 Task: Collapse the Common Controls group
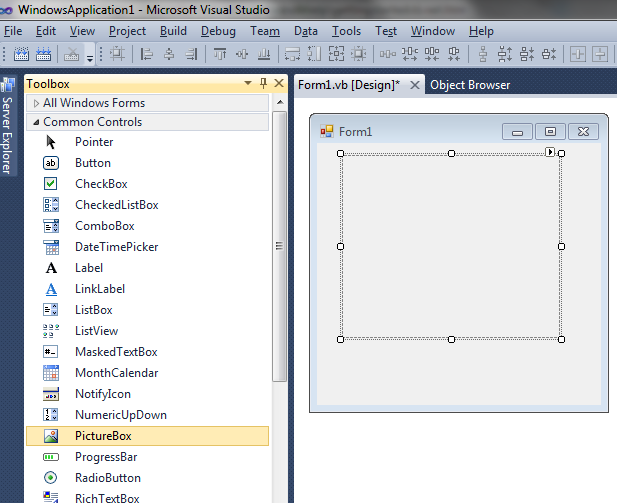[x=36, y=122]
